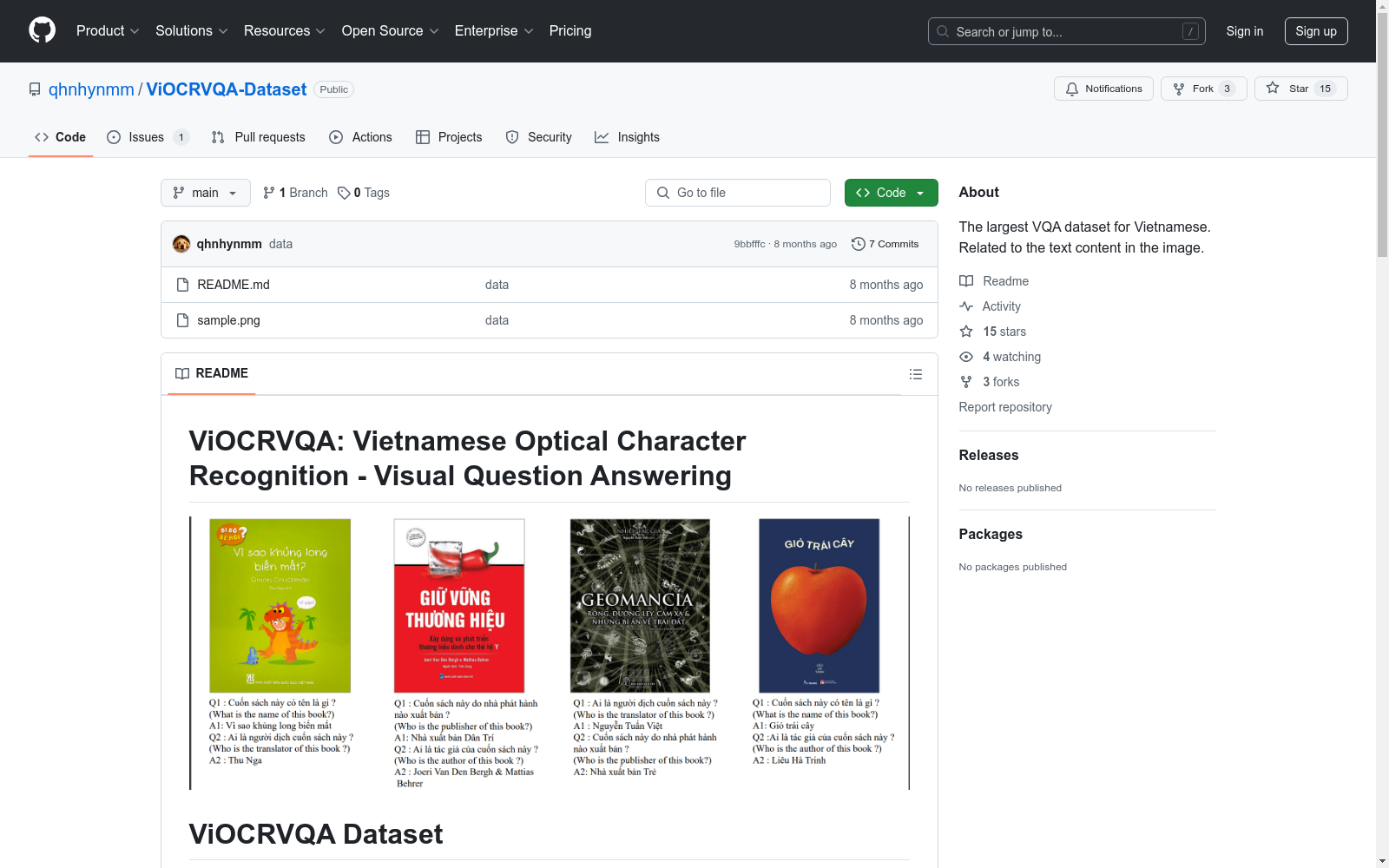1389x868 pixels.
Task: Click the stars icon in About sidebar
Action: [966, 332]
